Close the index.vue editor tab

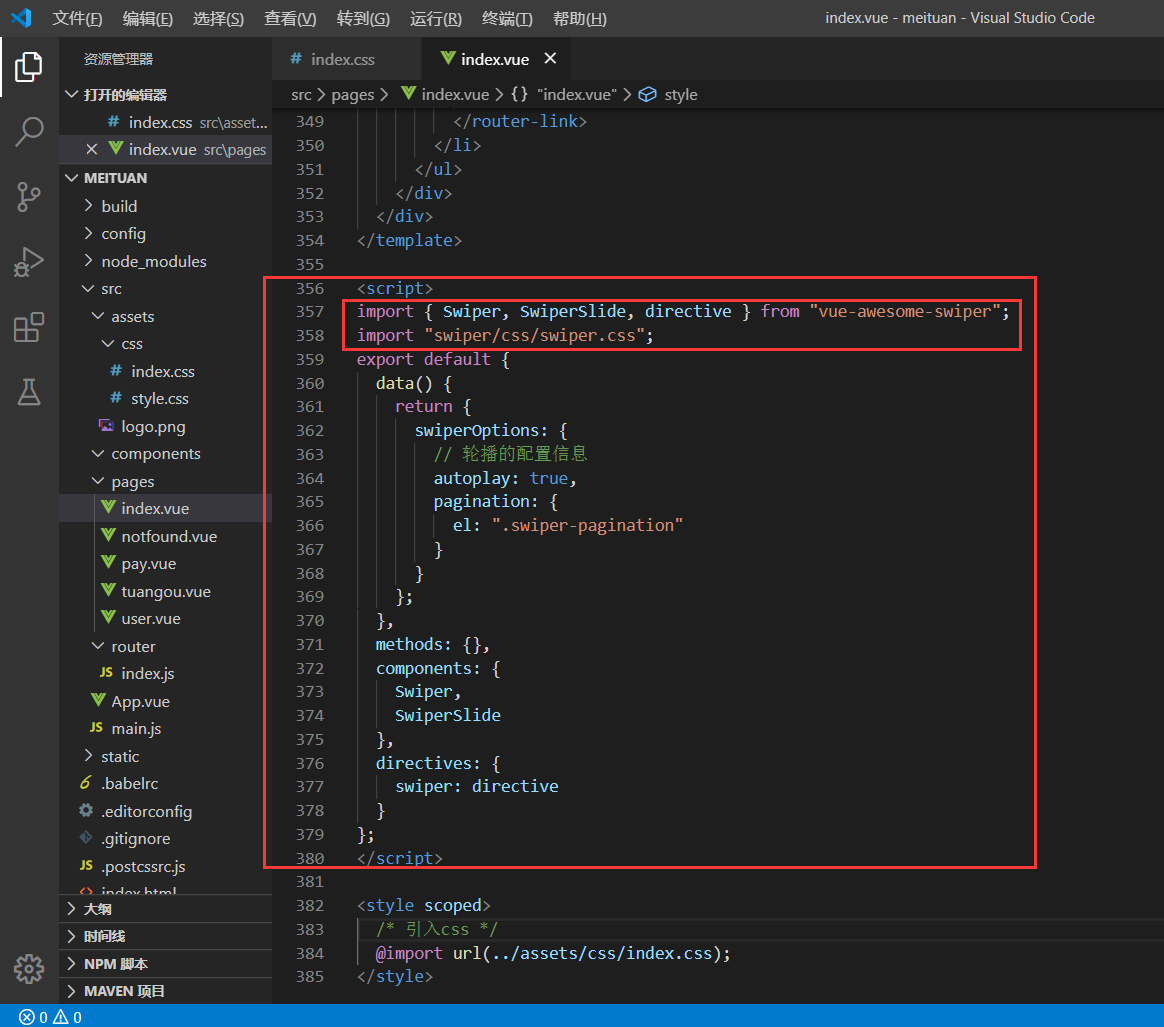pos(550,58)
